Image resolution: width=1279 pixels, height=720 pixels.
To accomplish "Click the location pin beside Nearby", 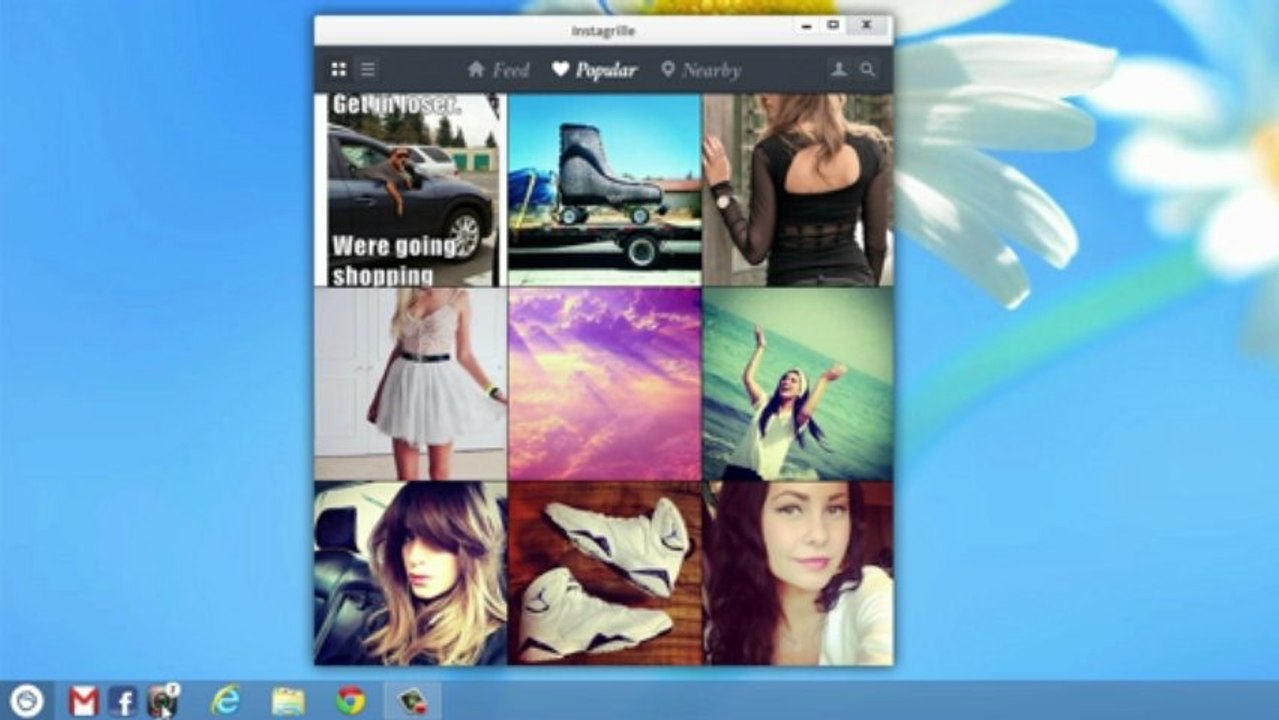I will (x=668, y=69).
